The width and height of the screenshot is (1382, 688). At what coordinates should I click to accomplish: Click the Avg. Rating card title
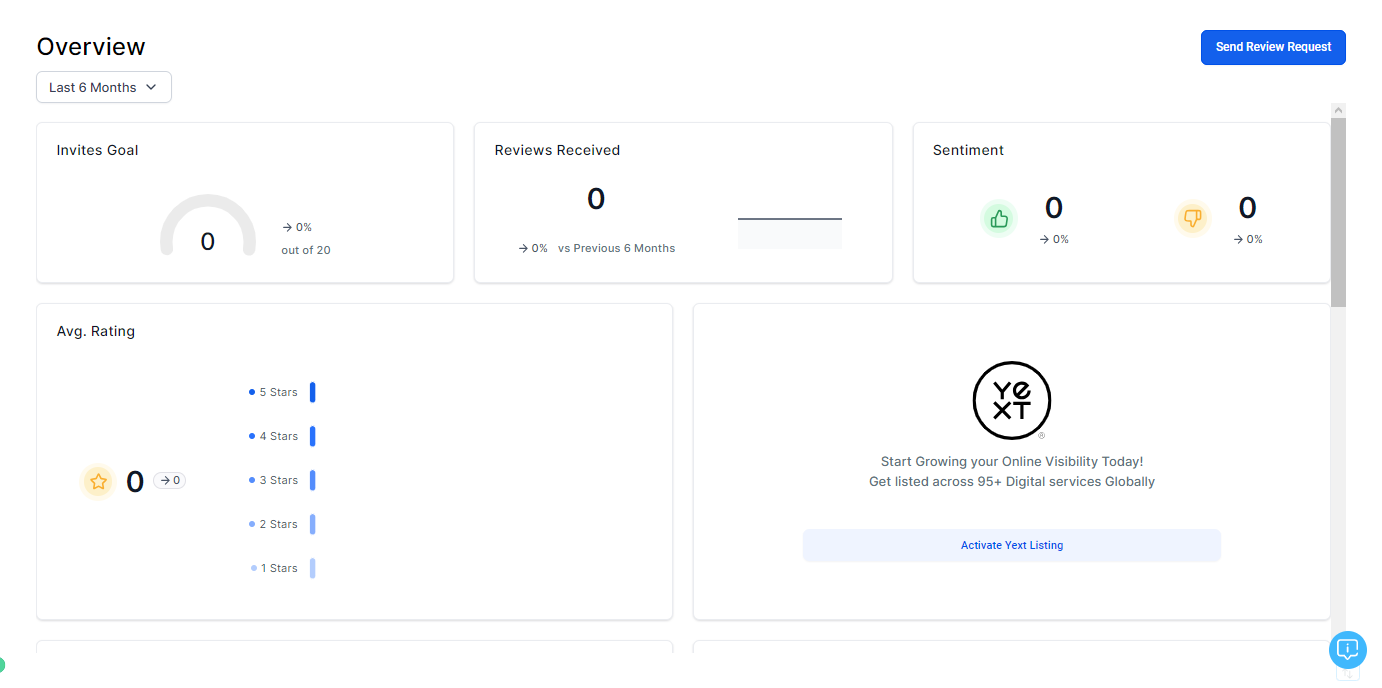tap(96, 331)
